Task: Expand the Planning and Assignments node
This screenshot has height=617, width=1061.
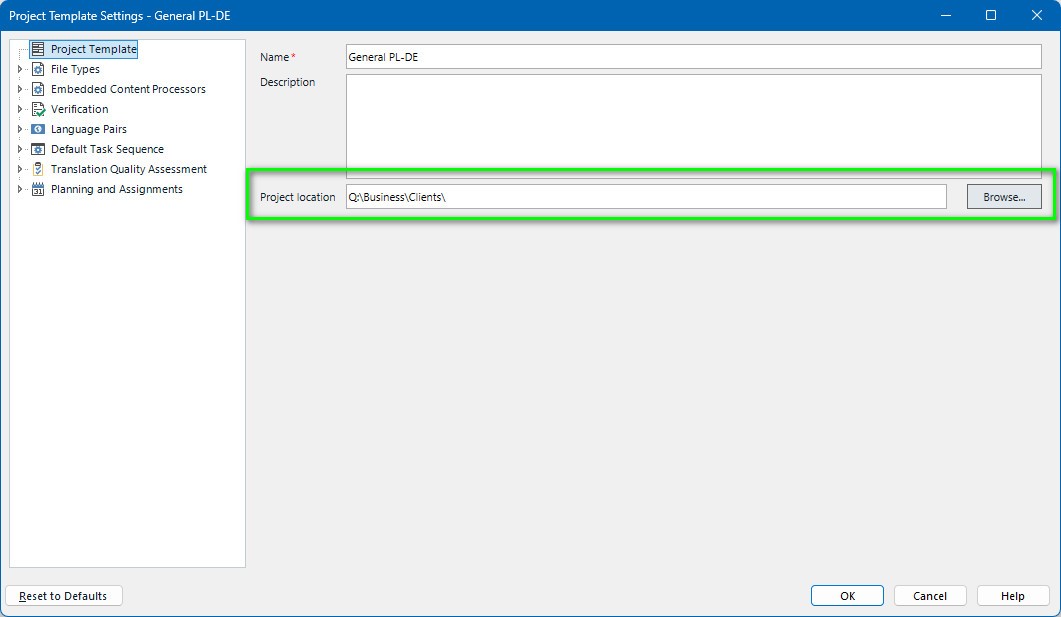Action: [20, 189]
